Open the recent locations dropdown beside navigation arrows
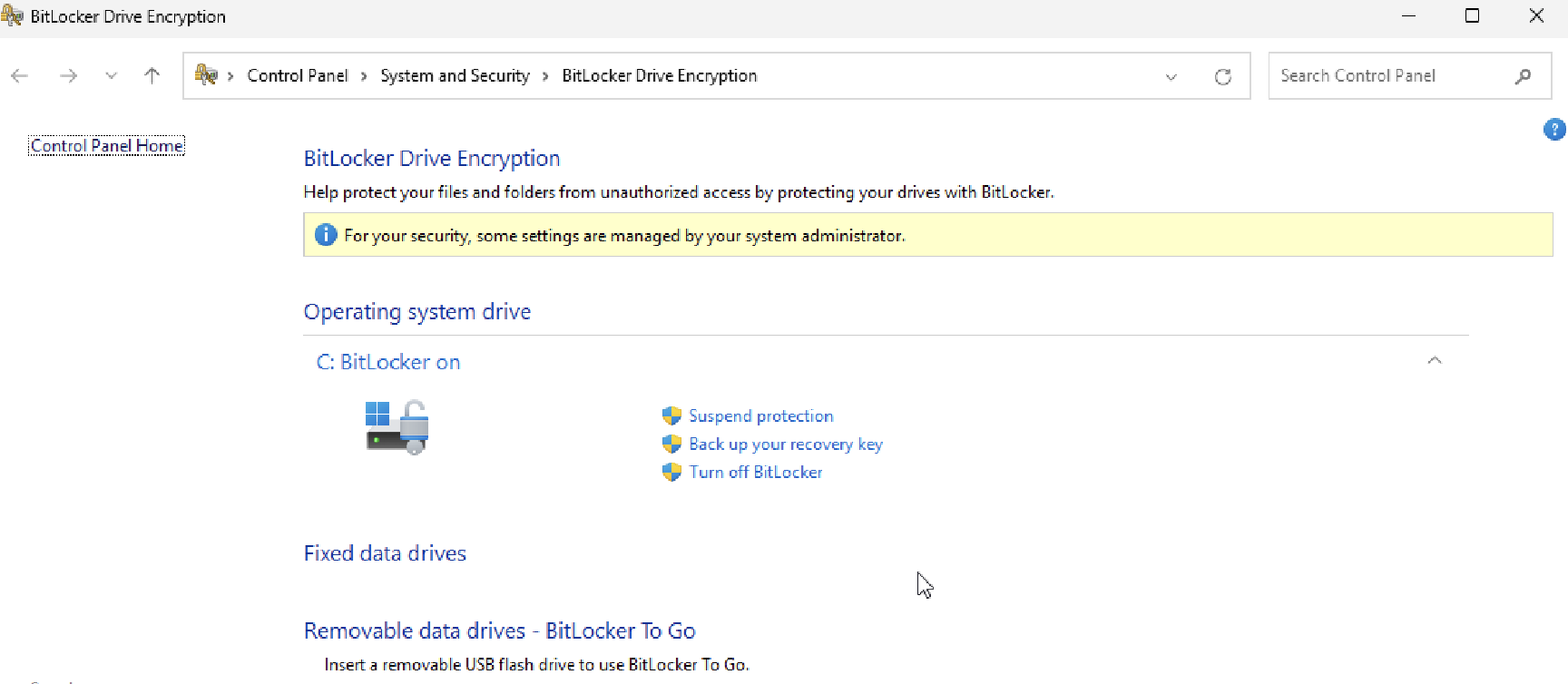The image size is (1568, 684). [x=111, y=76]
